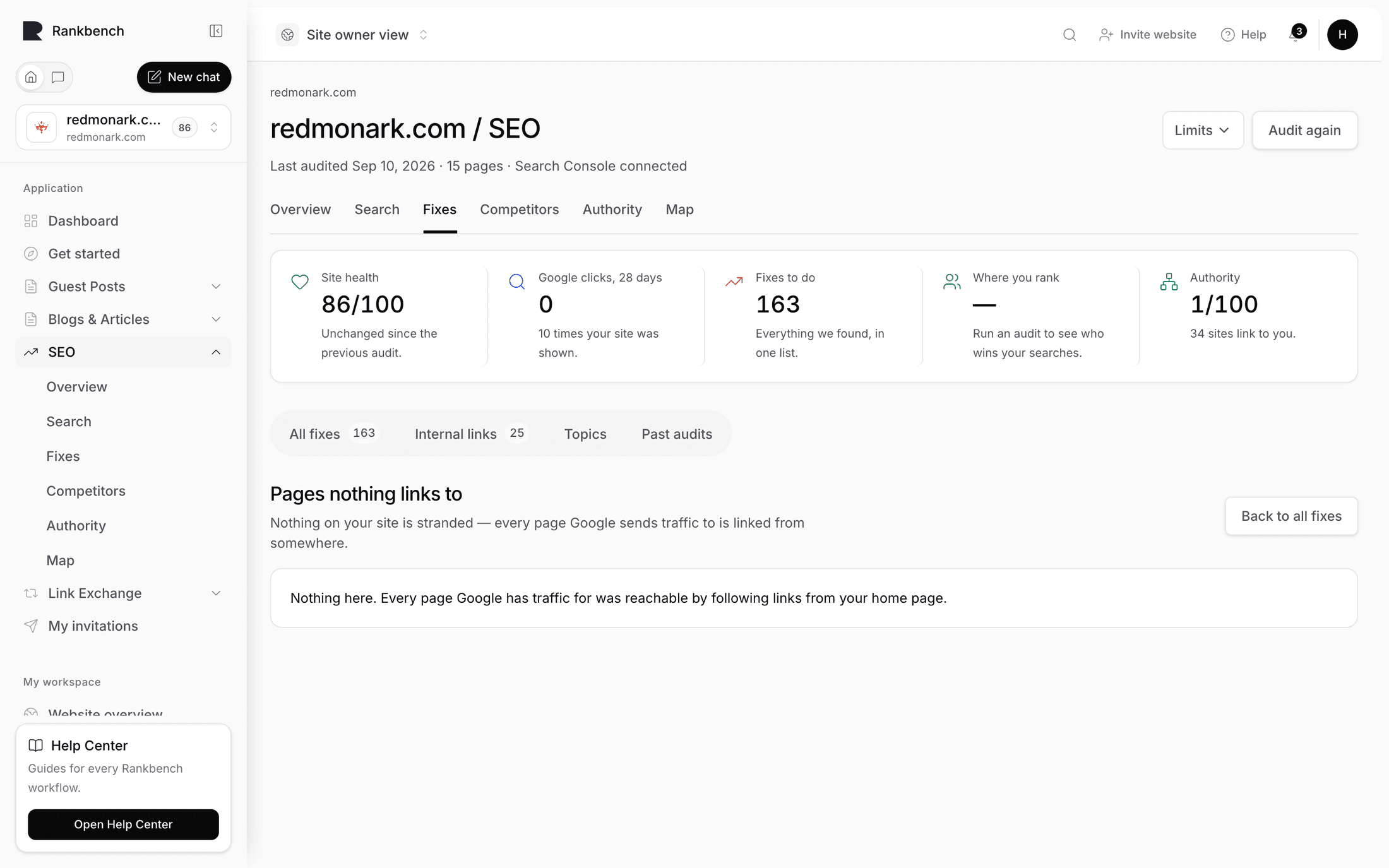The image size is (1389, 868).
Task: Click the Site owner view globe icon
Action: (x=287, y=35)
